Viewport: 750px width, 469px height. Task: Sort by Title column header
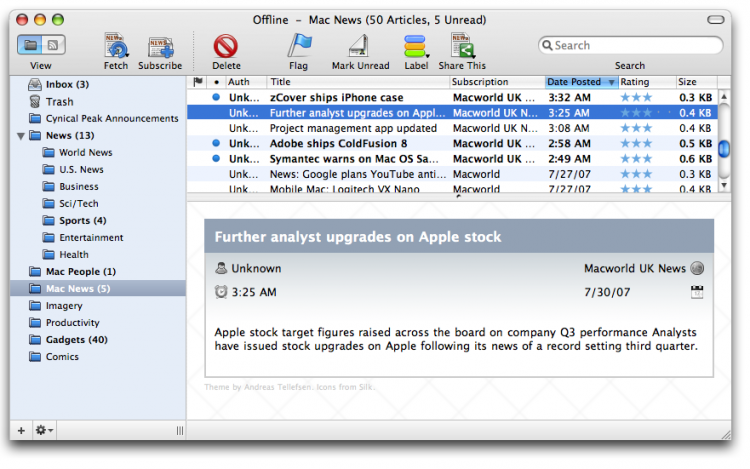pyautogui.click(x=358, y=82)
